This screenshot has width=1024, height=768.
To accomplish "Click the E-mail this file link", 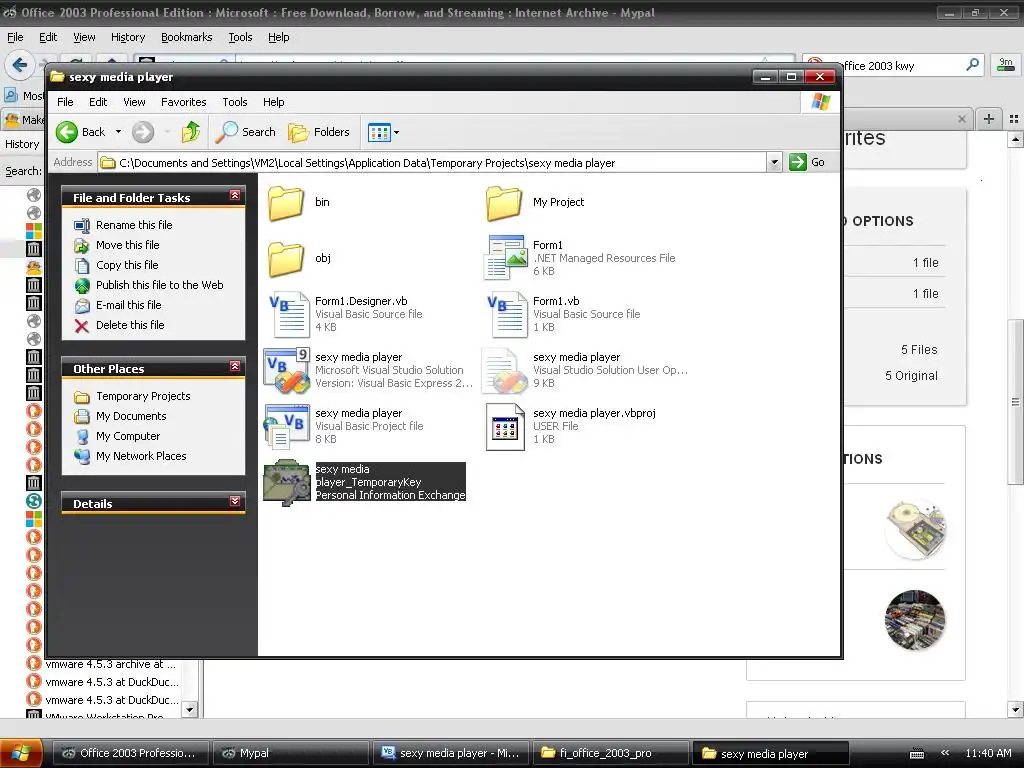I will [129, 306].
